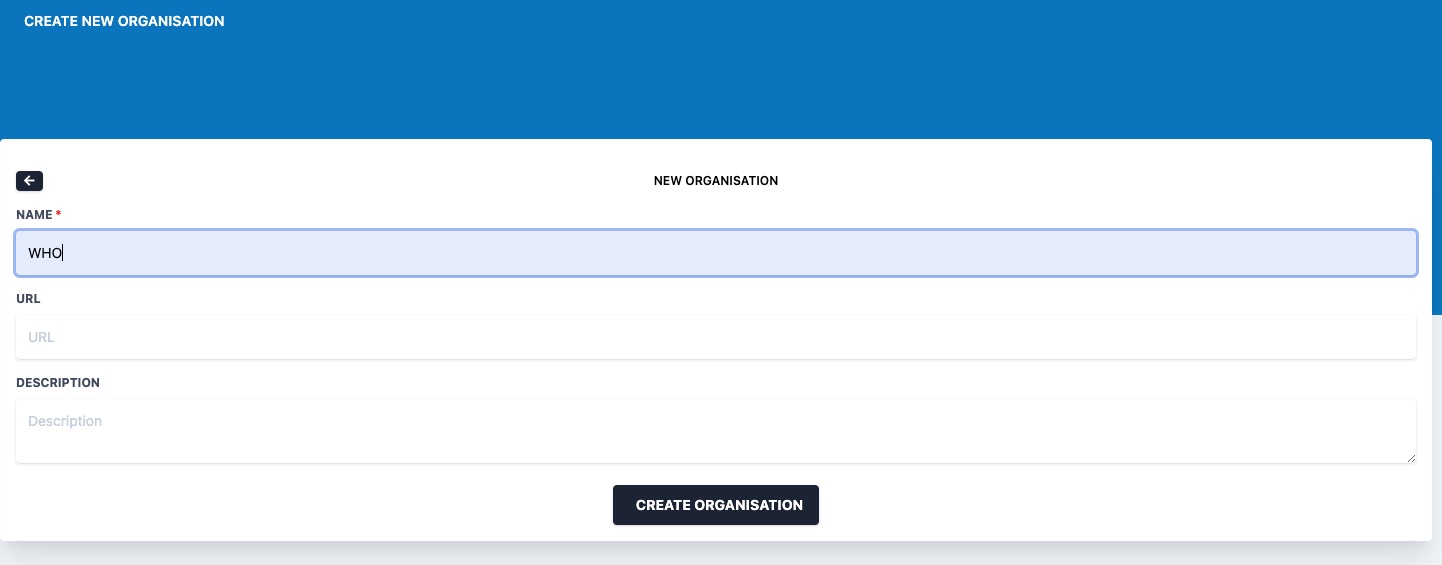
Task: Click empty white space beside Create Organisation
Action: (1100, 505)
